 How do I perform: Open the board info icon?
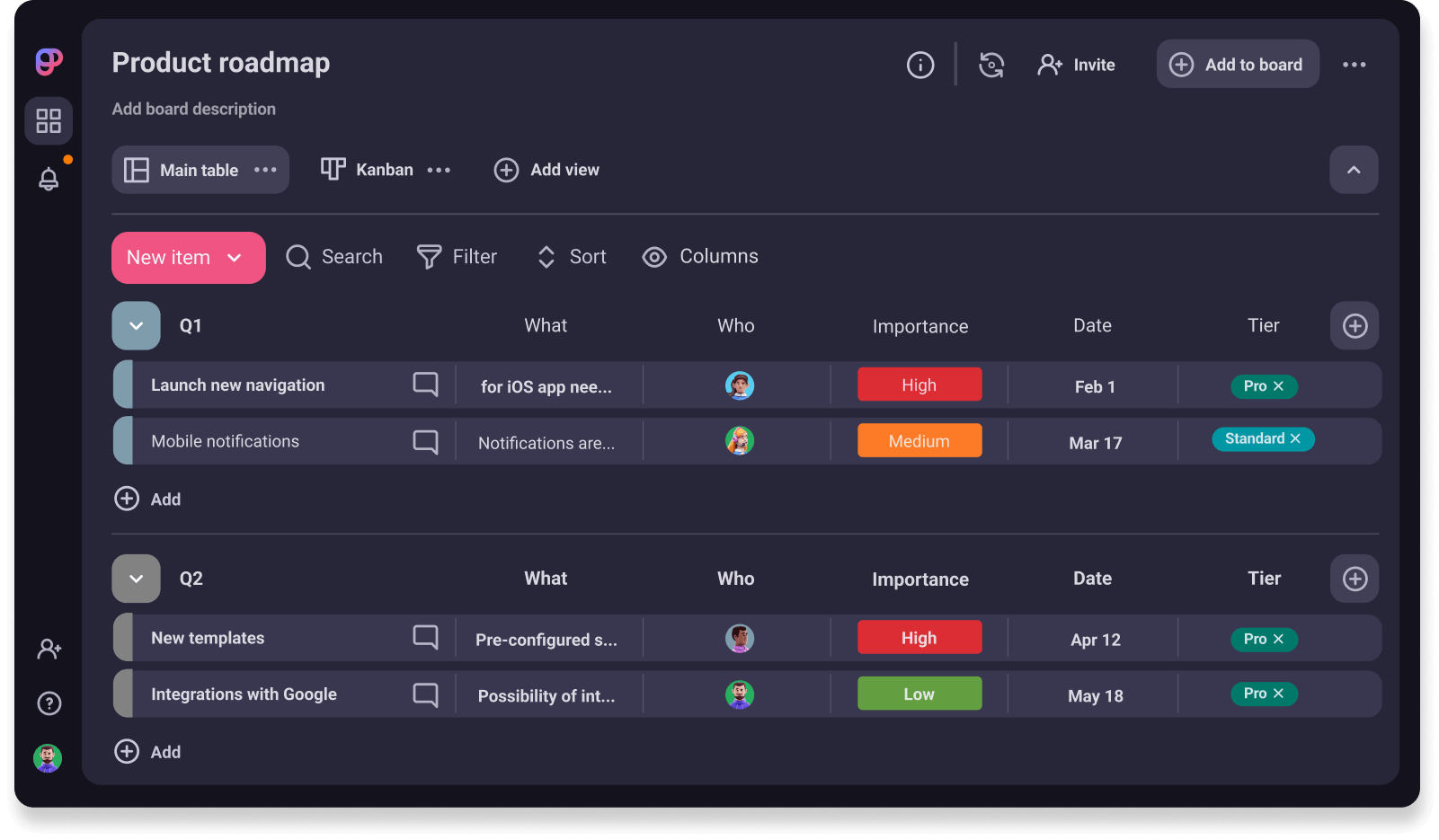tap(919, 64)
